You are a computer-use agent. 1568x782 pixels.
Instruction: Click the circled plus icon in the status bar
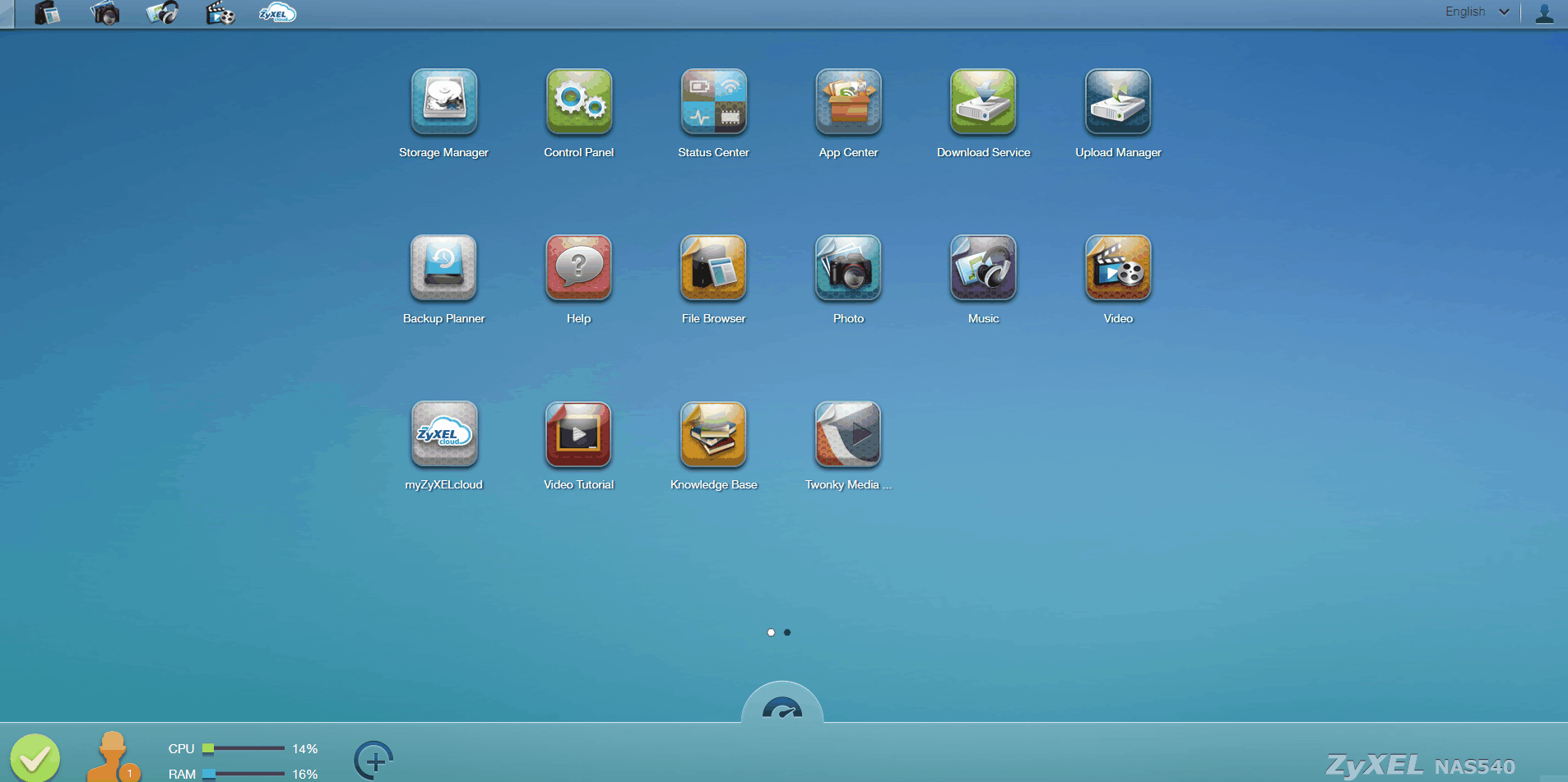pyautogui.click(x=374, y=761)
